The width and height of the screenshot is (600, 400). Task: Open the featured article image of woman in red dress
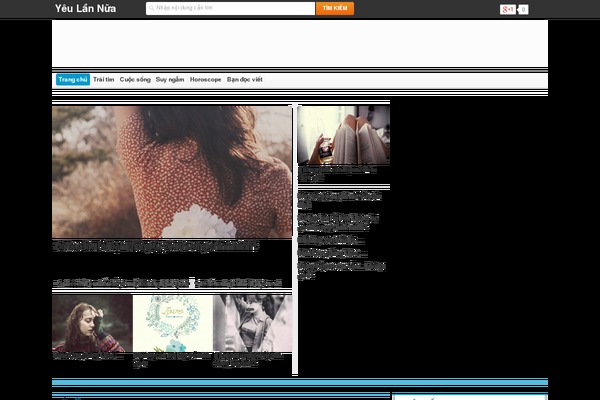[x=172, y=172]
